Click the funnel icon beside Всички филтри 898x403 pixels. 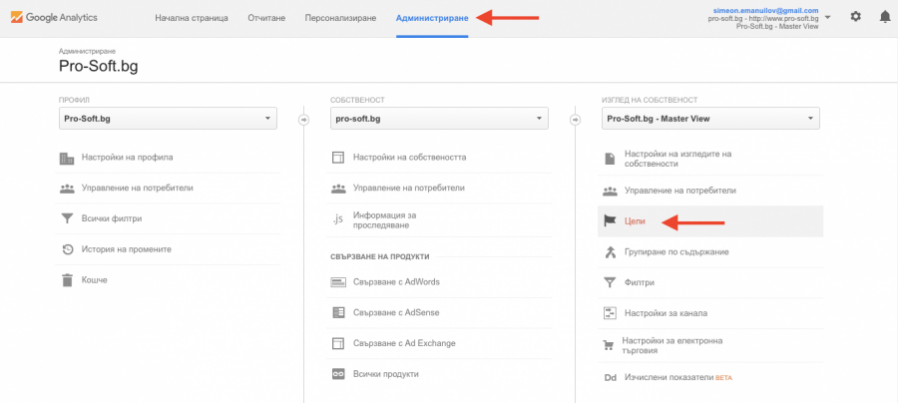(67, 219)
